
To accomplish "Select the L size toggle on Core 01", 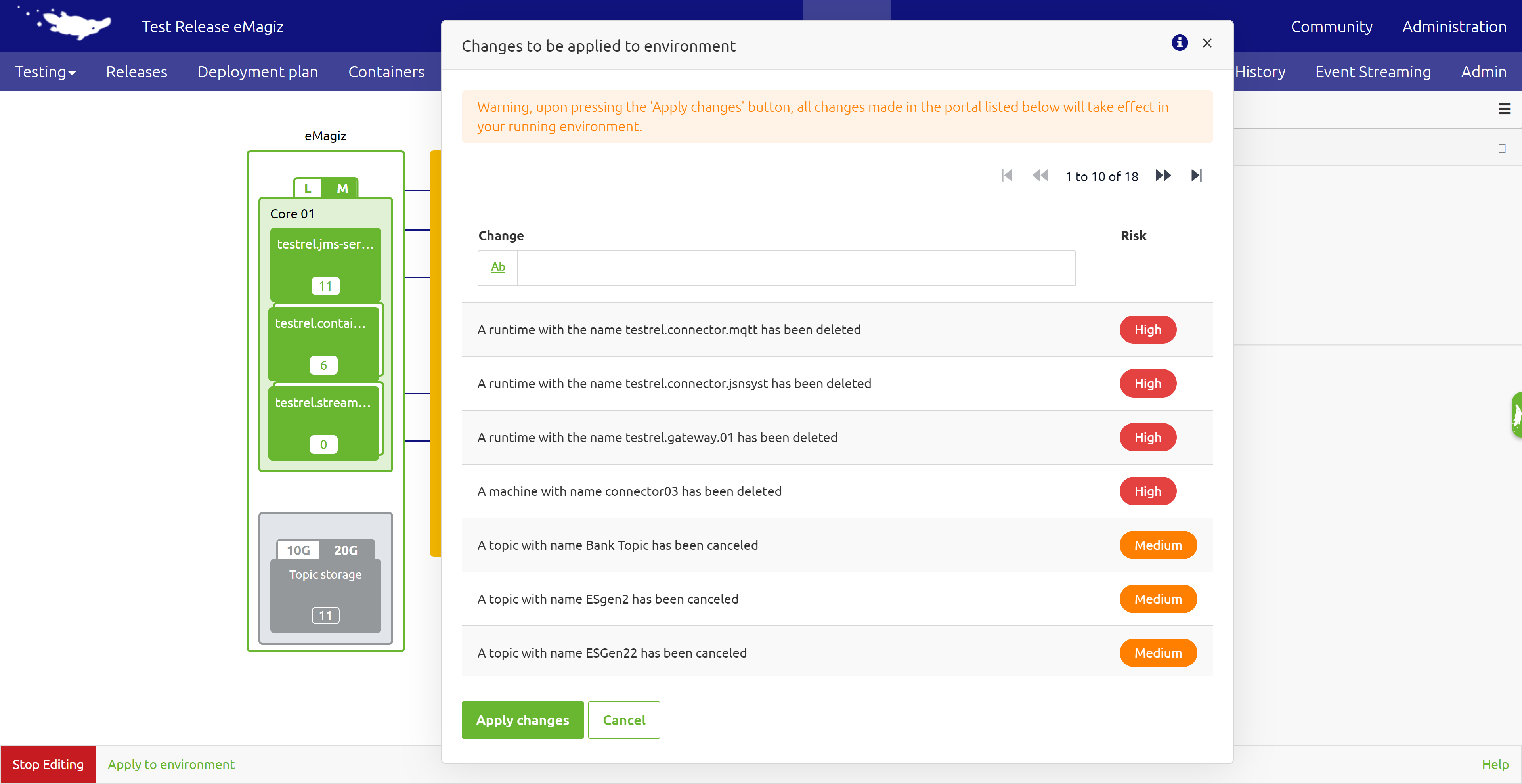I will 308,188.
